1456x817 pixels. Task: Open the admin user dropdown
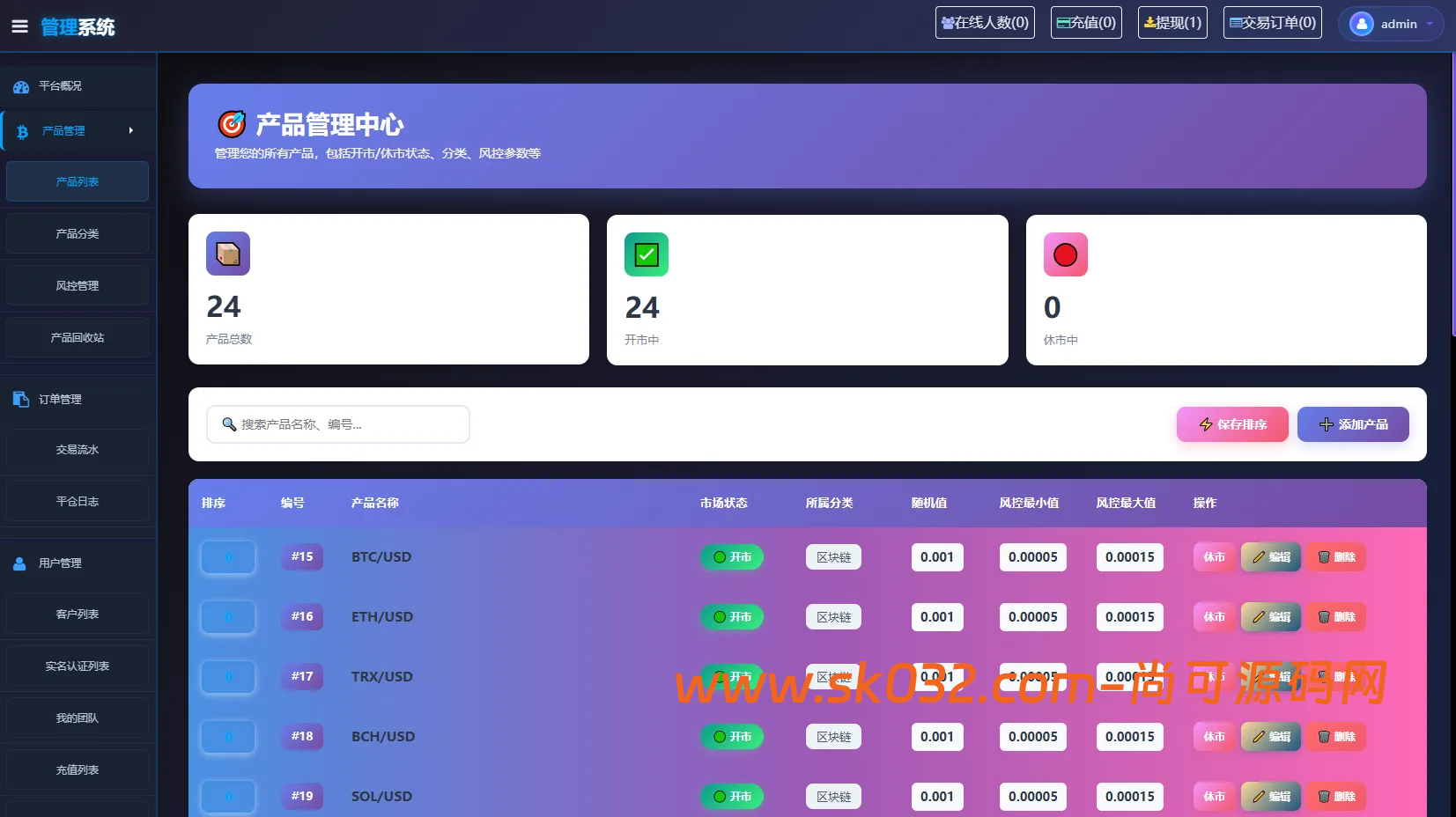point(1391,24)
